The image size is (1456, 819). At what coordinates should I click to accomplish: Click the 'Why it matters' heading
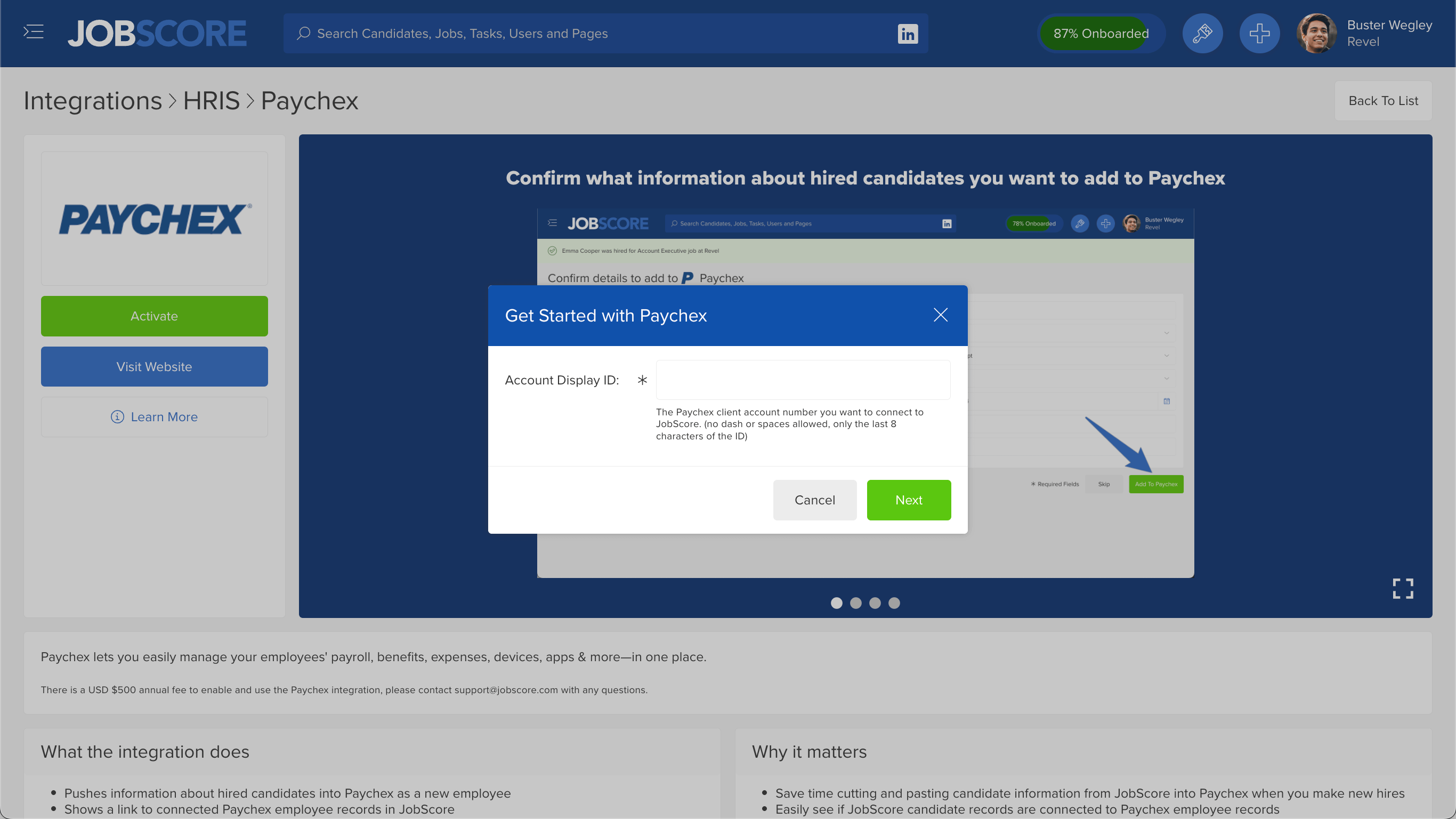809,752
